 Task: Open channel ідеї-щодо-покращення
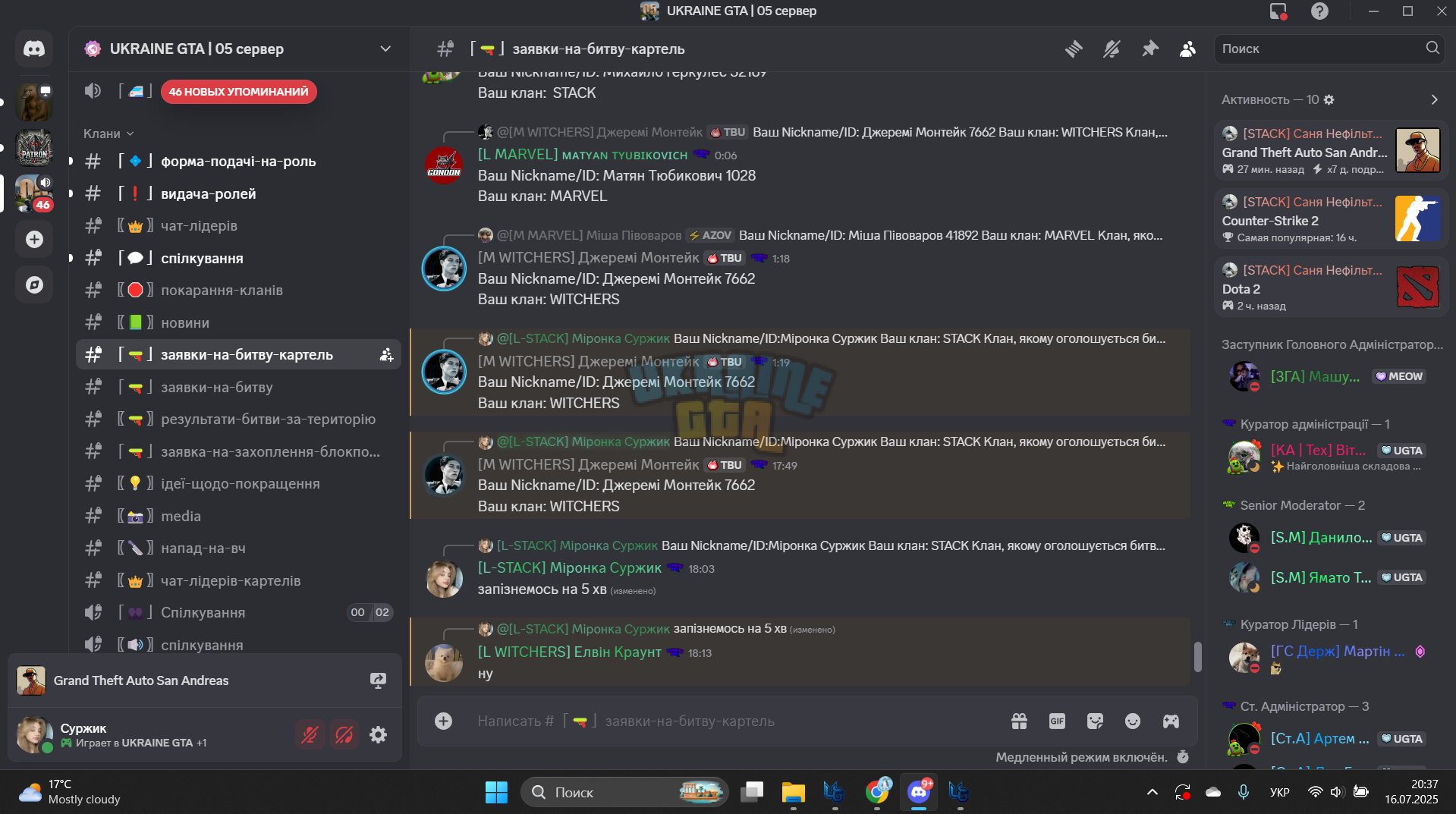(238, 484)
